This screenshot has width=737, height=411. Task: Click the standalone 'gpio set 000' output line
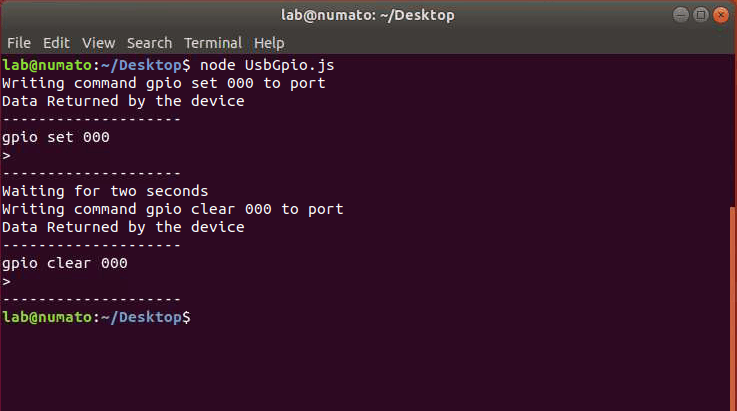click(x=56, y=137)
